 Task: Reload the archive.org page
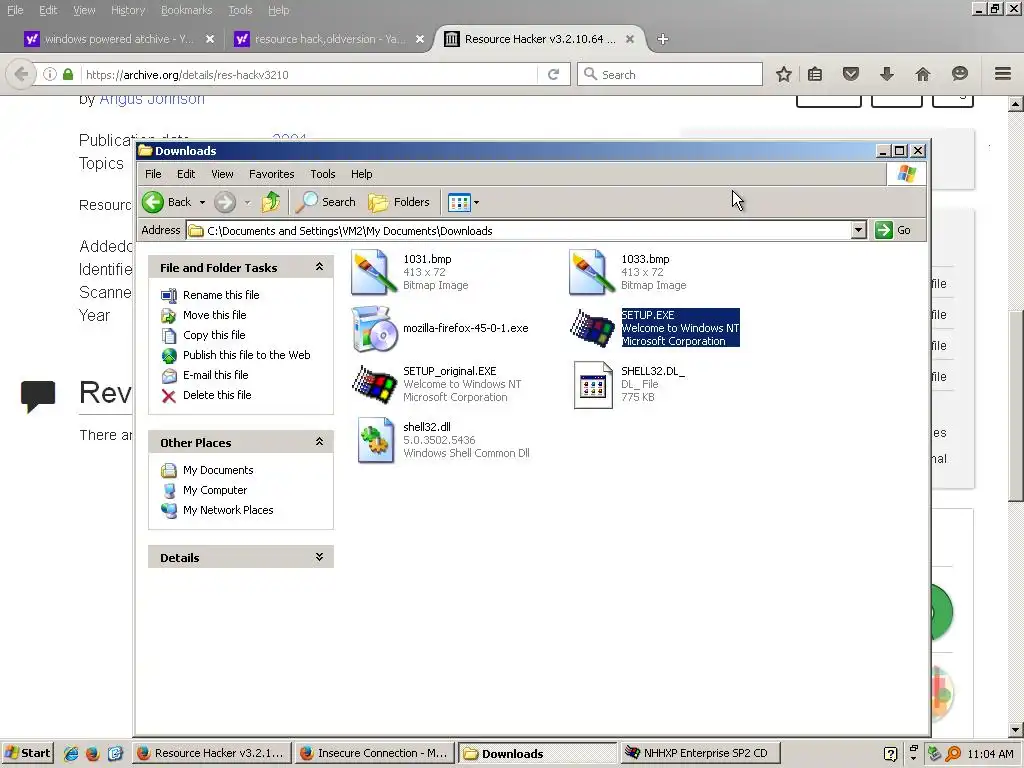553,74
